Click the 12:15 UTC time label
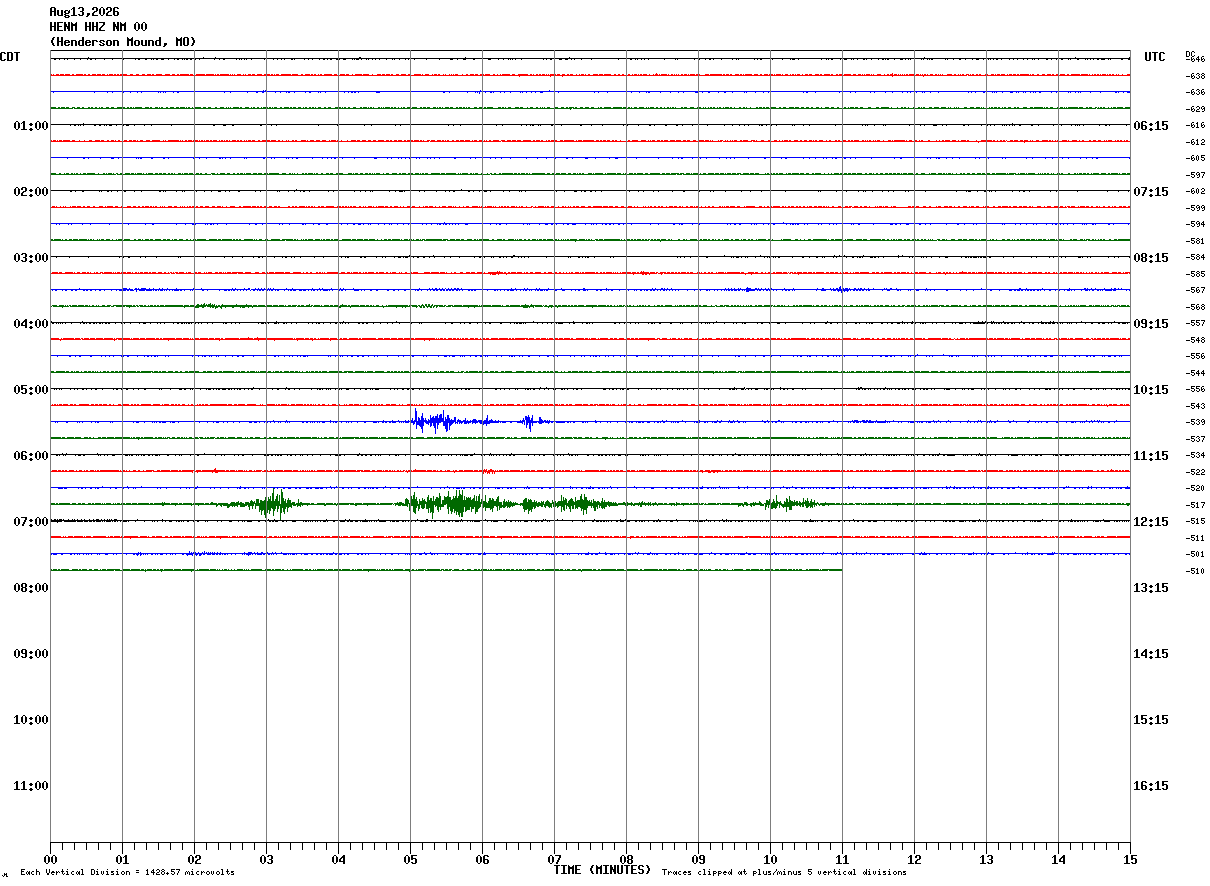Image resolution: width=1210 pixels, height=886 pixels. pos(1151,522)
